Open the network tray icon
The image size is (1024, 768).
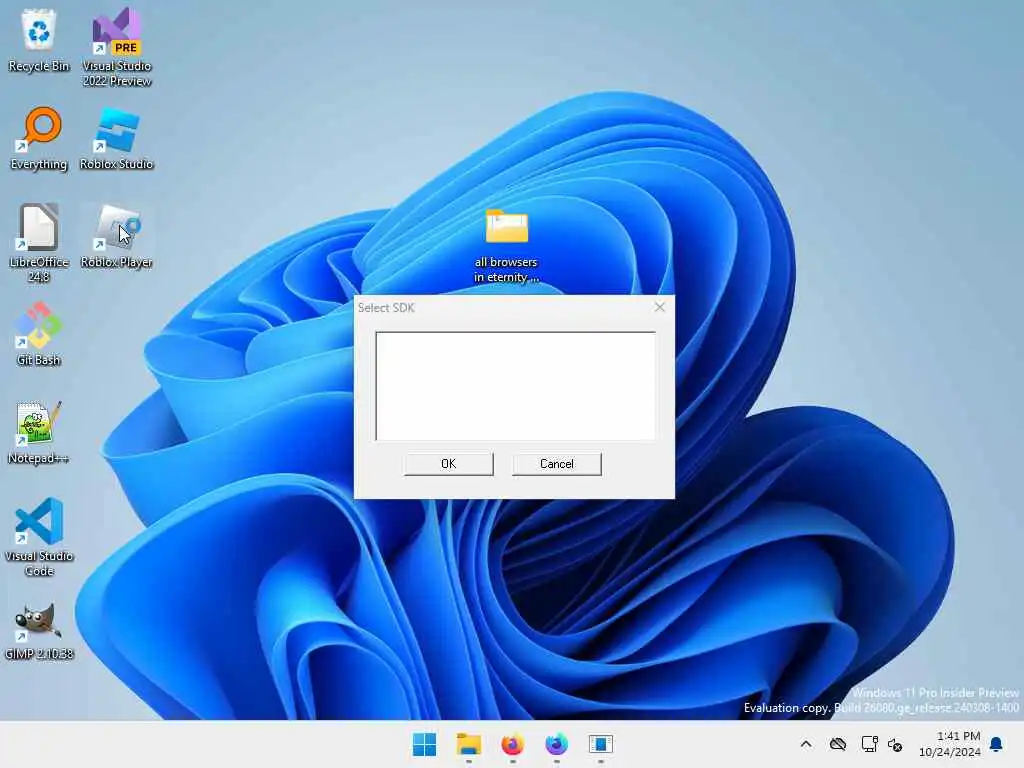tap(869, 744)
